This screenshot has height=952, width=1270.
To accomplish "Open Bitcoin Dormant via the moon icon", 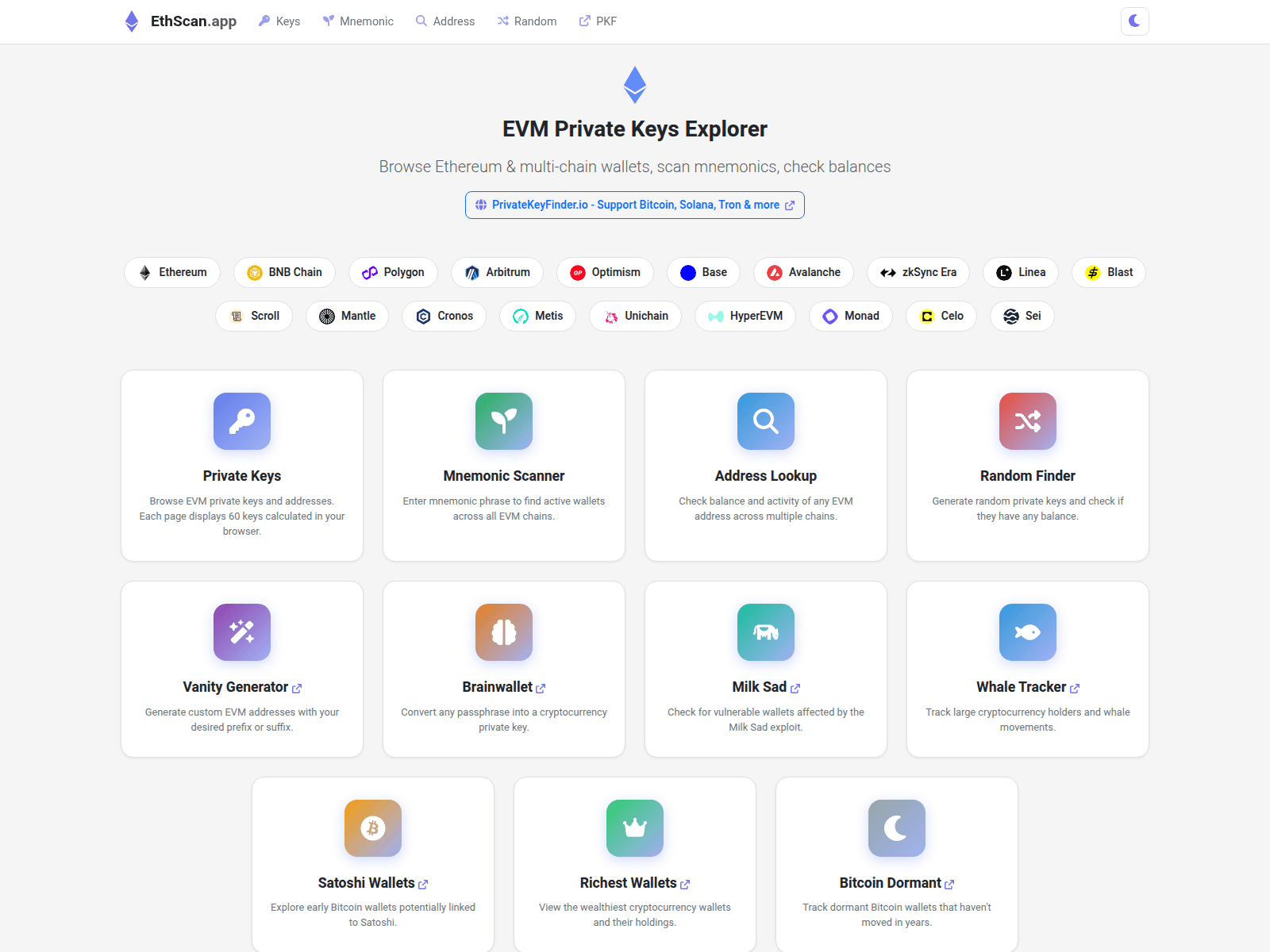I will pos(896,828).
